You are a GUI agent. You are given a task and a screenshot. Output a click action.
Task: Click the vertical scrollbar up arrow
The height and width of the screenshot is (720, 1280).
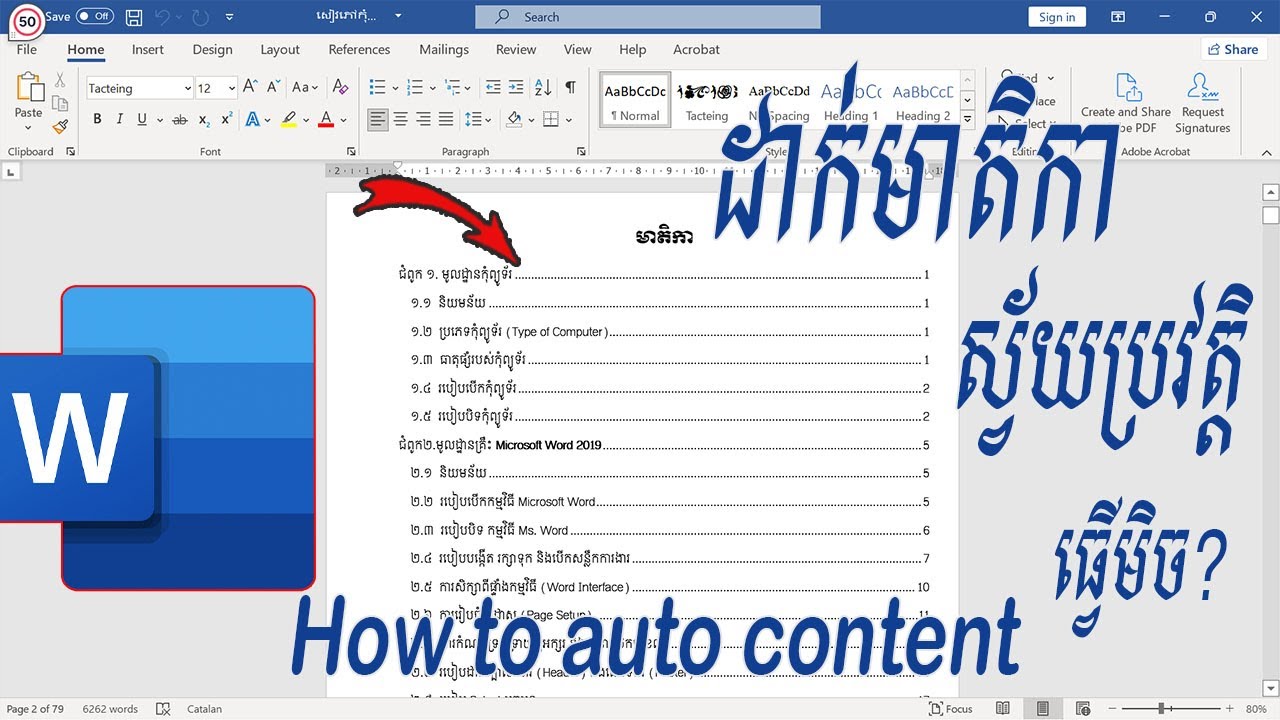(1271, 192)
